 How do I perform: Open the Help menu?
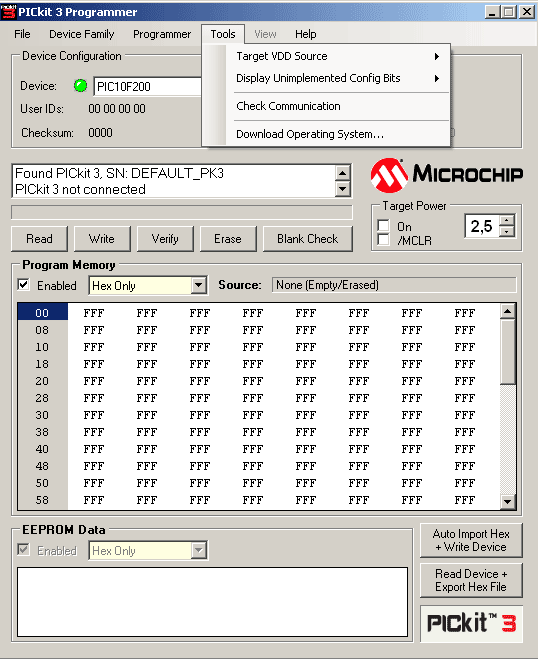306,34
